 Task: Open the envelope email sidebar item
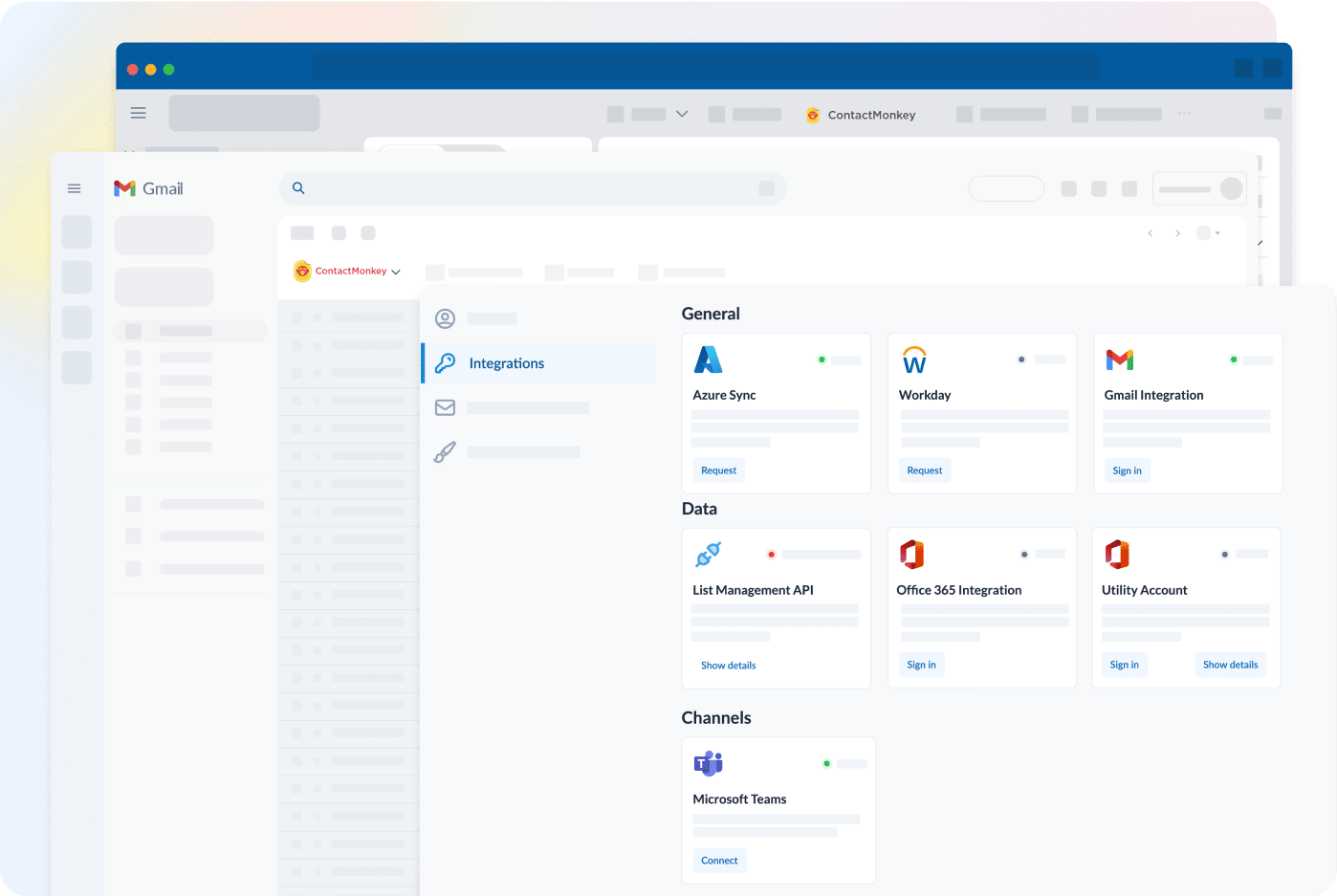point(445,407)
